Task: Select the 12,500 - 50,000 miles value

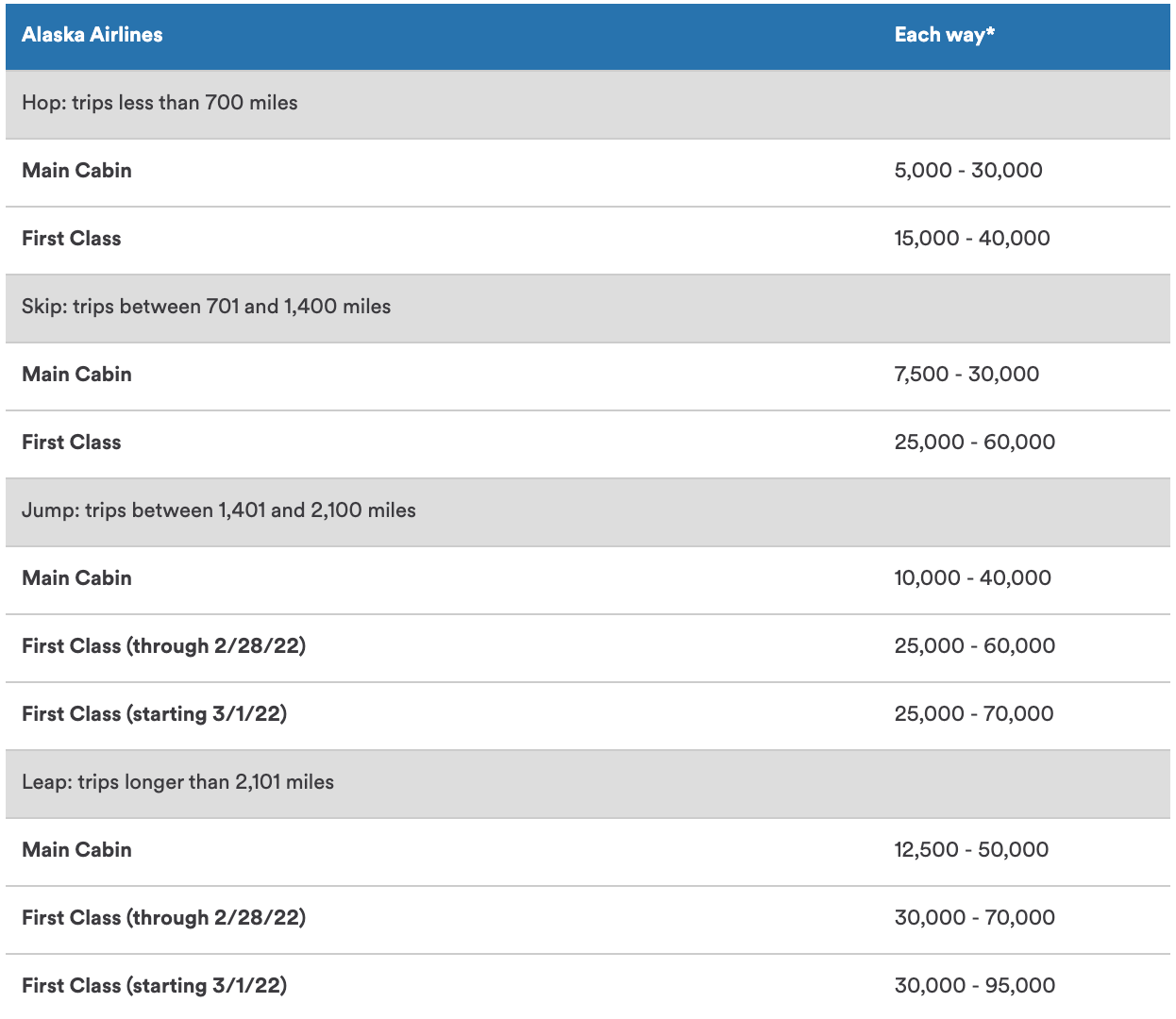Action: click(971, 850)
